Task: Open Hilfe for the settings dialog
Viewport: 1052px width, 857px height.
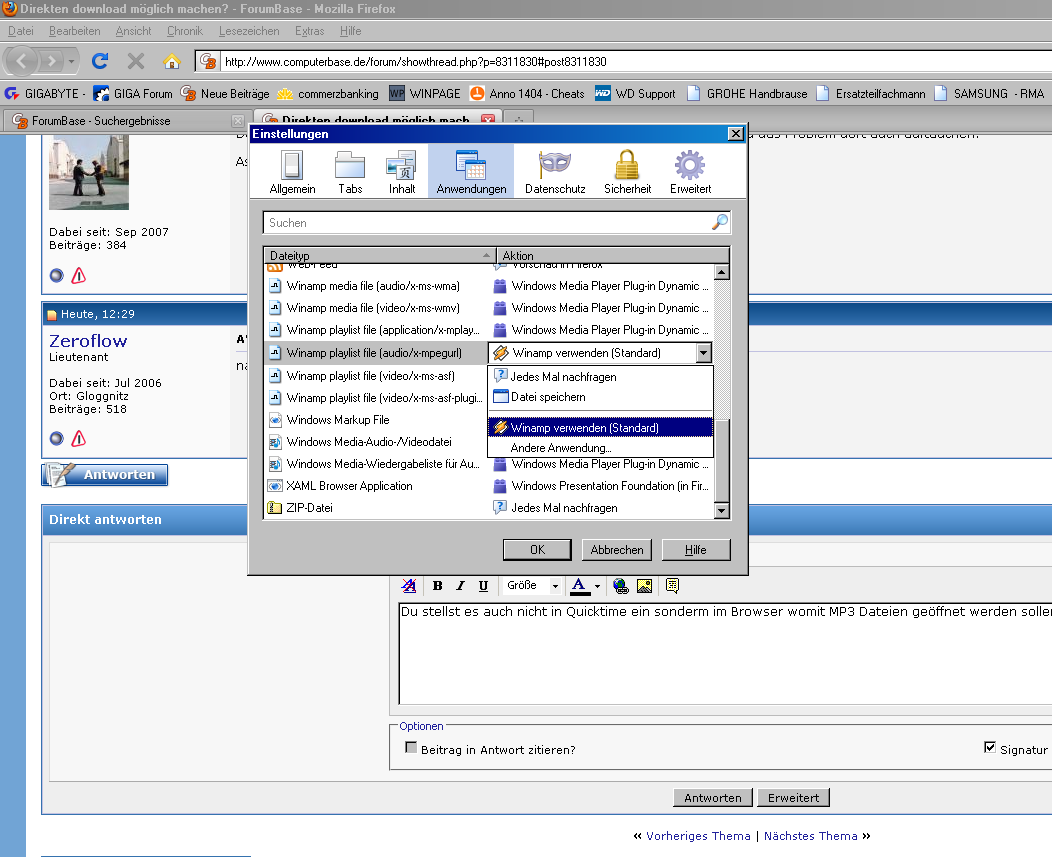Action: point(696,550)
